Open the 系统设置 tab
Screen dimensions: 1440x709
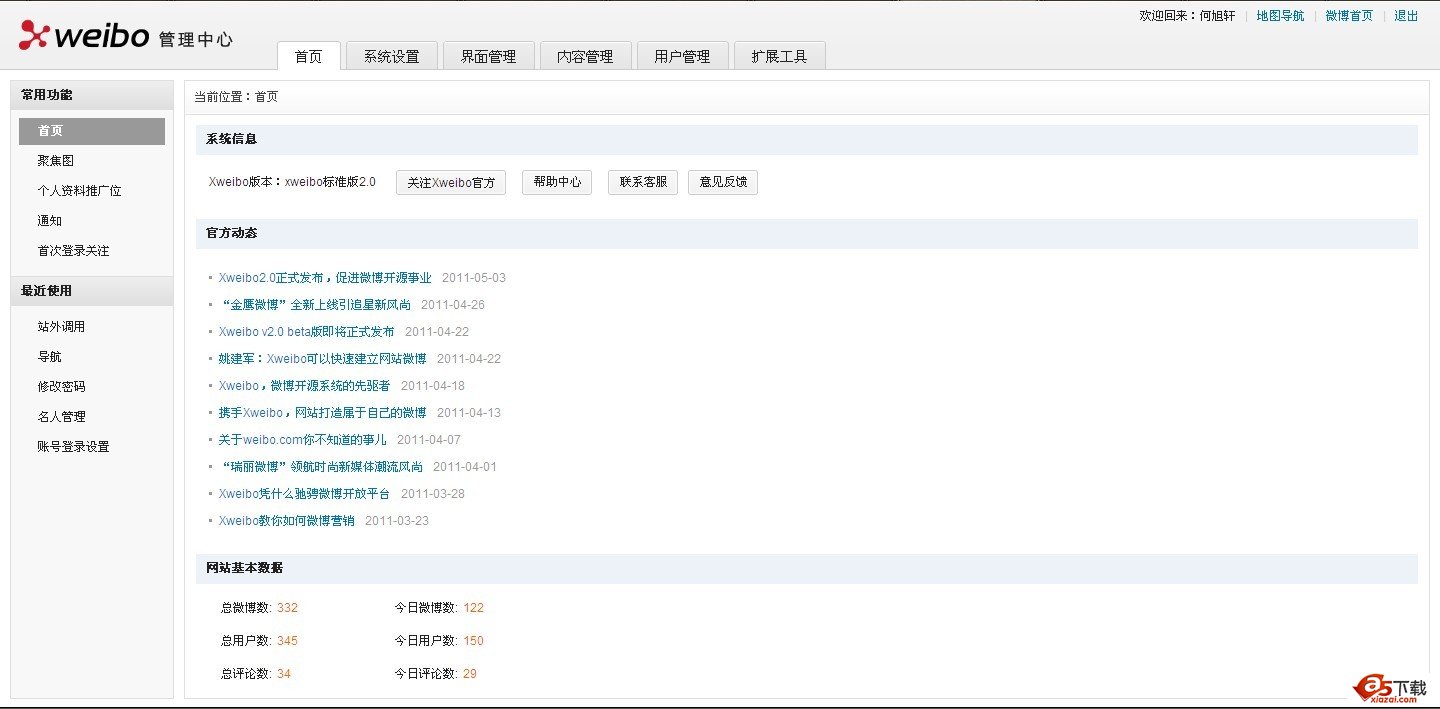391,56
